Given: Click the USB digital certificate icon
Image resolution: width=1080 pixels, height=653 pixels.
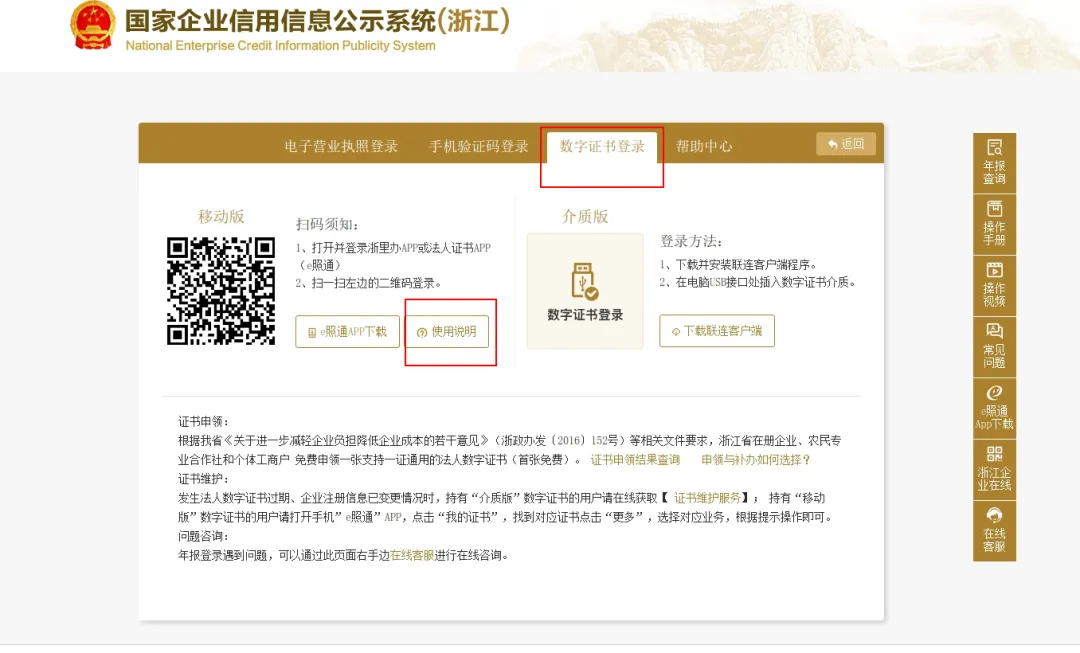Looking at the screenshot, I should [x=584, y=281].
